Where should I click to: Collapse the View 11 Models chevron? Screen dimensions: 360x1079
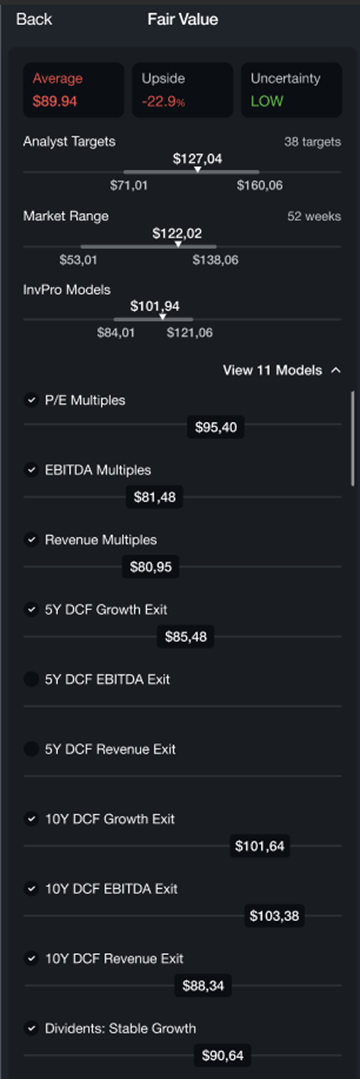(x=336, y=370)
